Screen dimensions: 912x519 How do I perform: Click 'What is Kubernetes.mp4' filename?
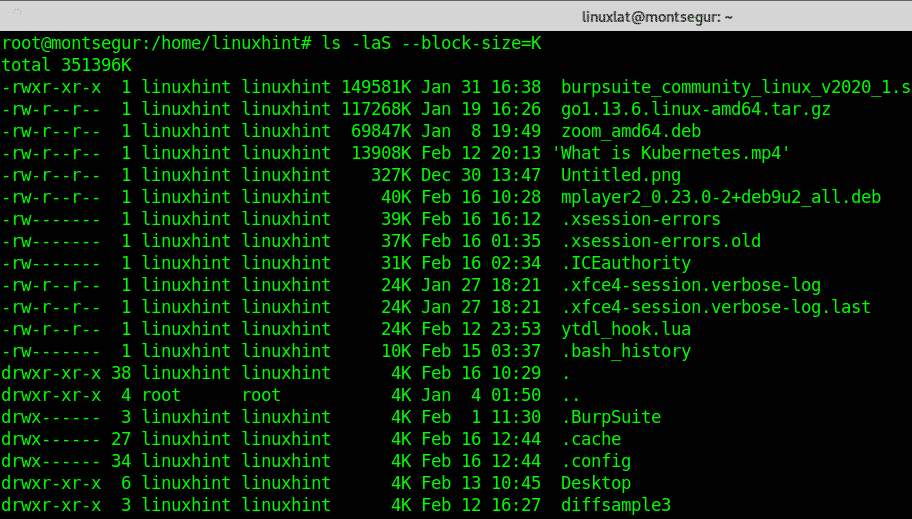point(671,153)
